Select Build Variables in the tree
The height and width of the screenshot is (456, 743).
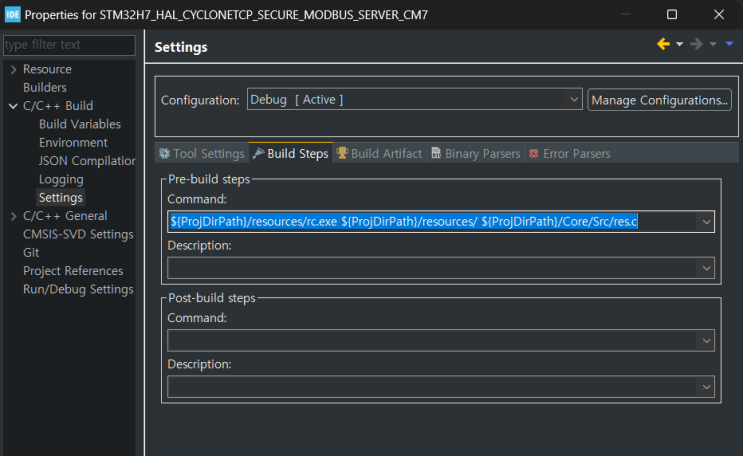click(80, 124)
